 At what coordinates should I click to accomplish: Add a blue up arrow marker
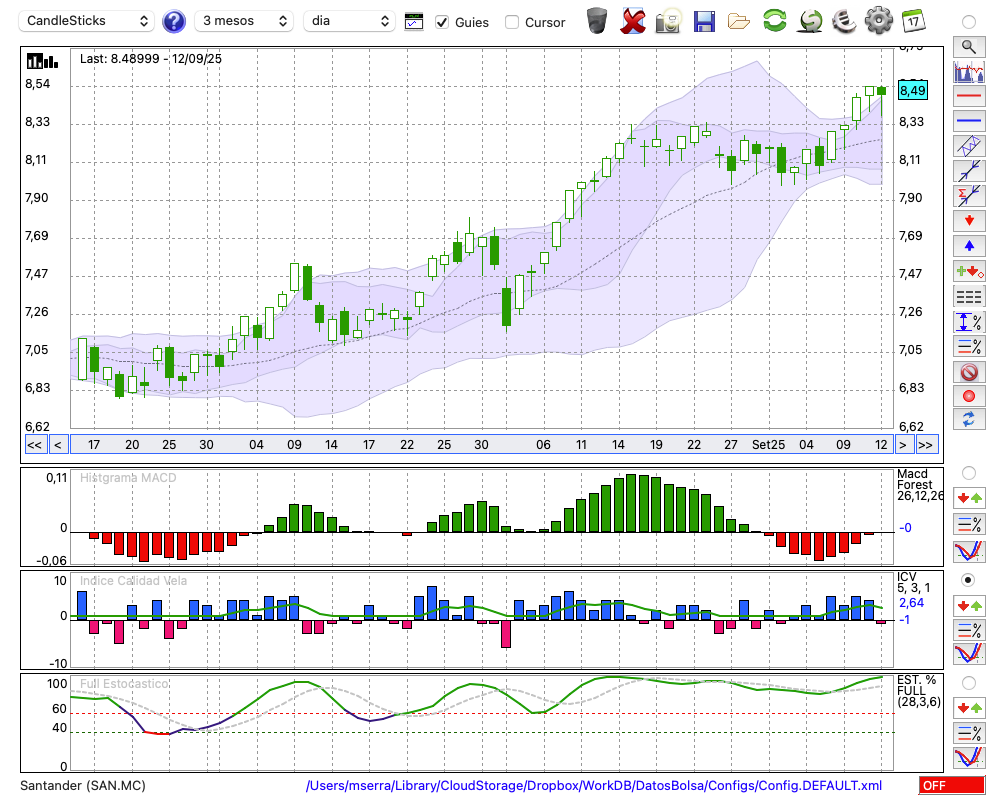tap(969, 246)
